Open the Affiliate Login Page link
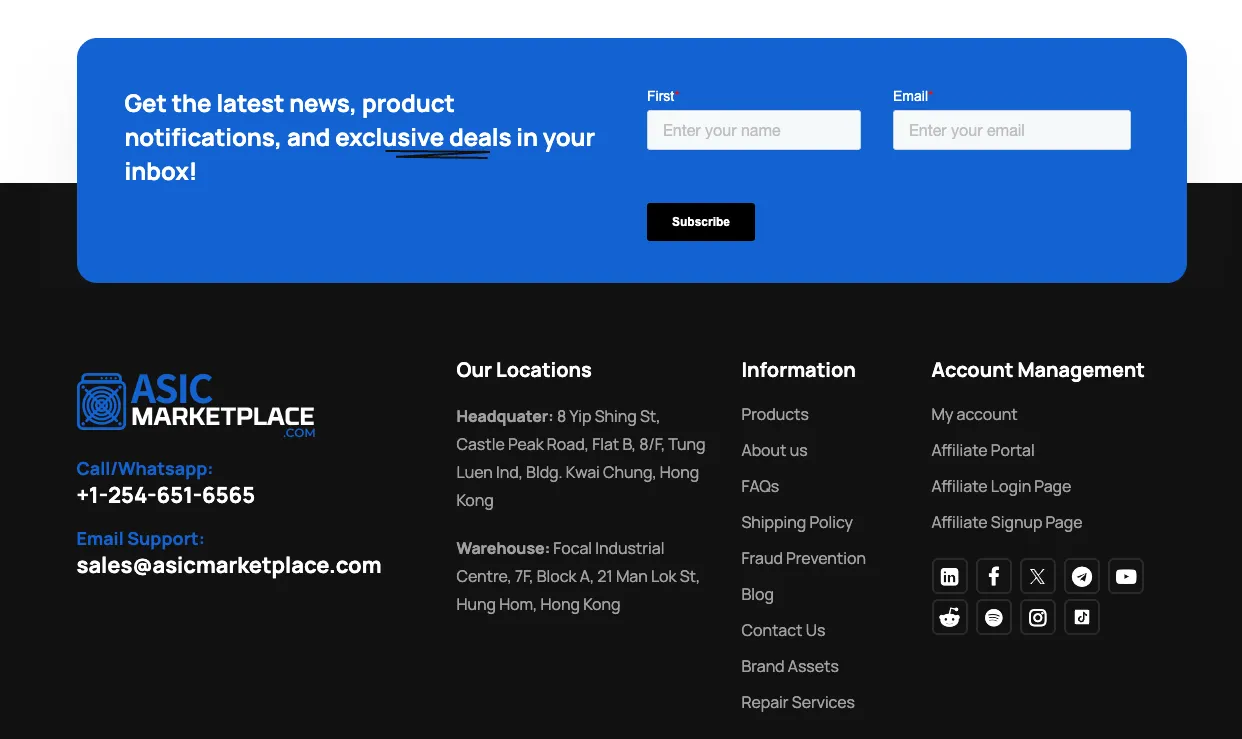 tap(1001, 486)
